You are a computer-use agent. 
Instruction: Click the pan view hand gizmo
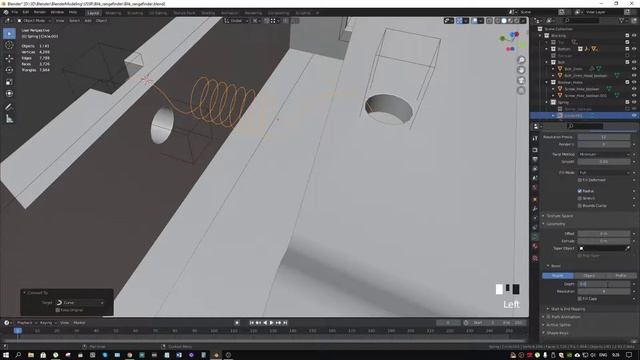pos(521,70)
